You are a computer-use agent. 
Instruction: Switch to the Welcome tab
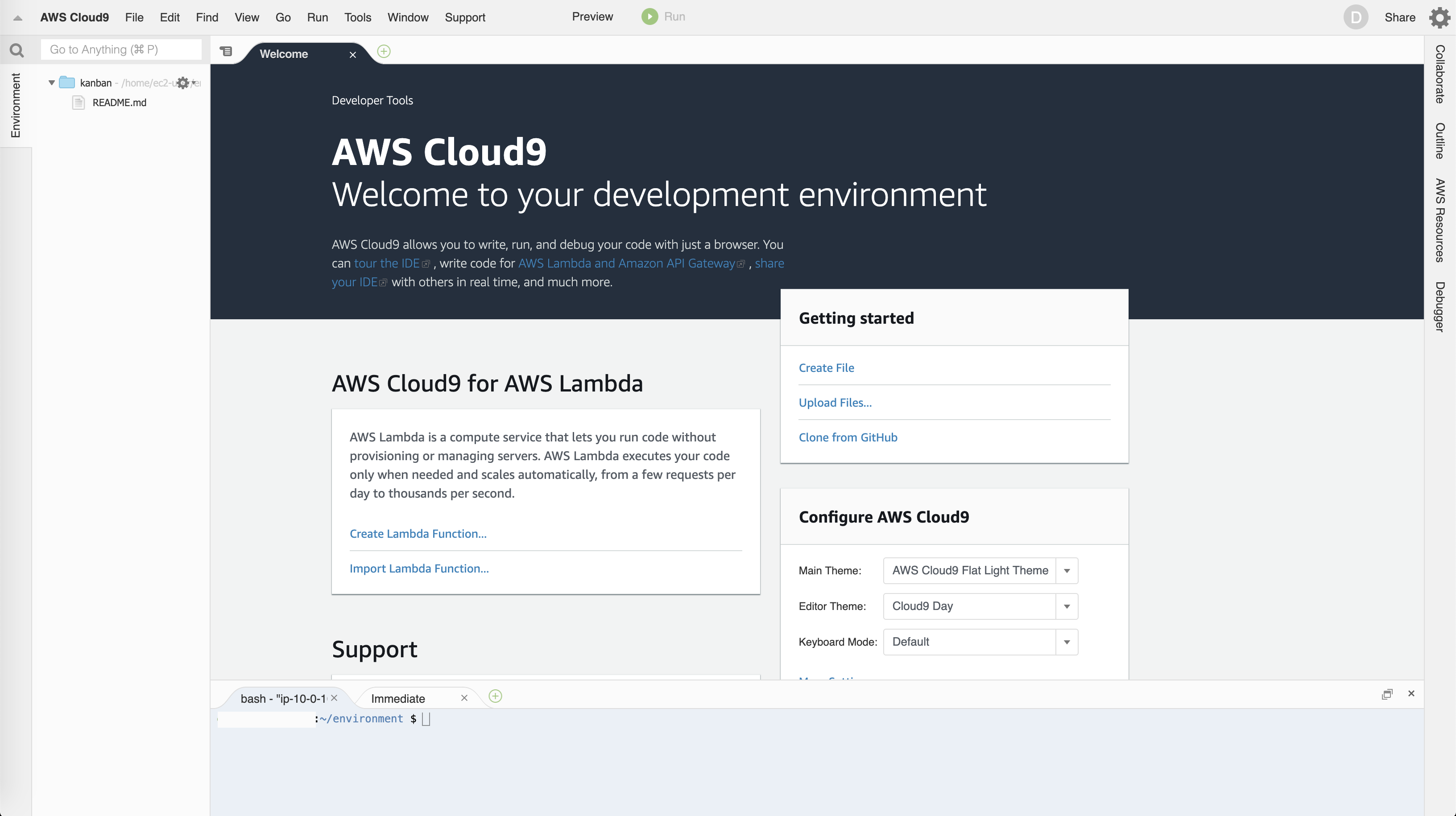coord(284,54)
